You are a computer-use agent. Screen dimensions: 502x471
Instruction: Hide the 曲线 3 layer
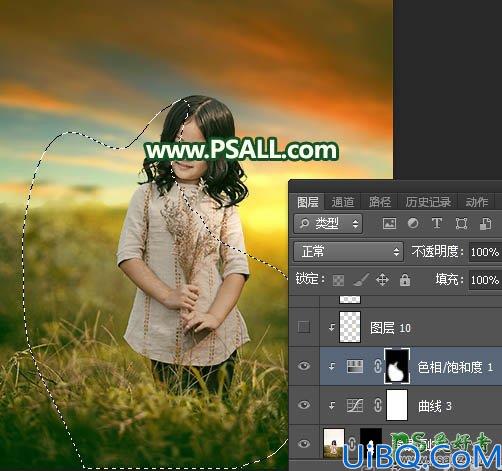[304, 405]
